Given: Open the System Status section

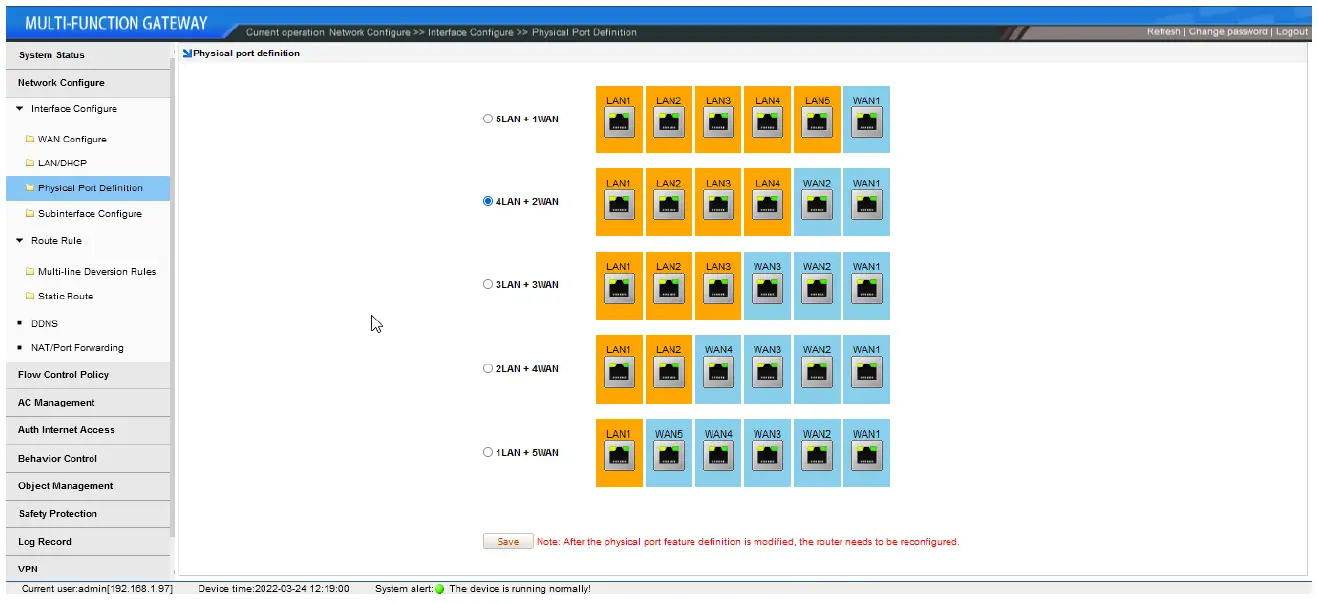Looking at the screenshot, I should (87, 55).
